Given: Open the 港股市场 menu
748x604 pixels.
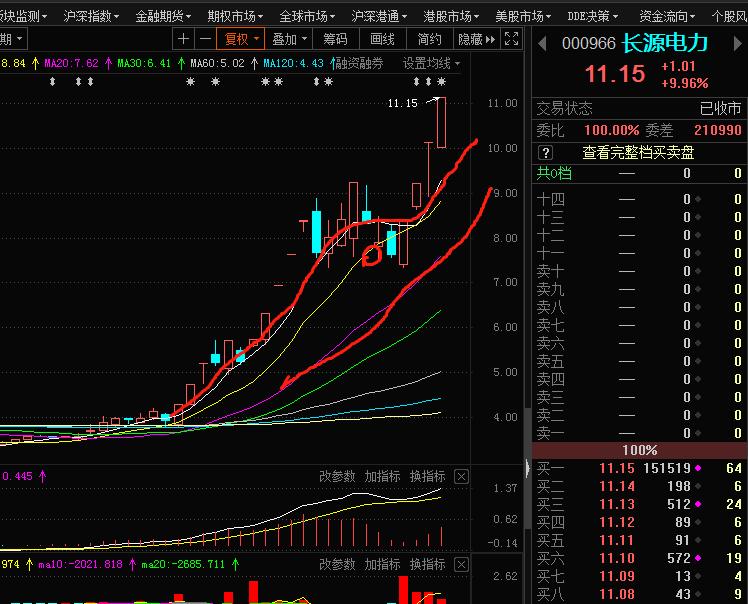Looking at the screenshot, I should click(x=451, y=16).
